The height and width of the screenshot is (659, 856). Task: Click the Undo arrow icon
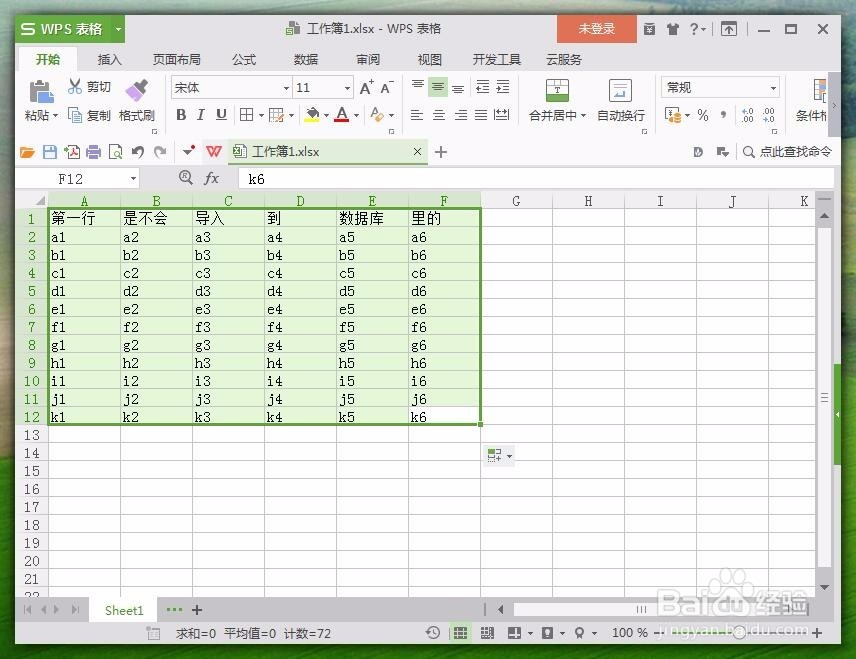(139, 151)
